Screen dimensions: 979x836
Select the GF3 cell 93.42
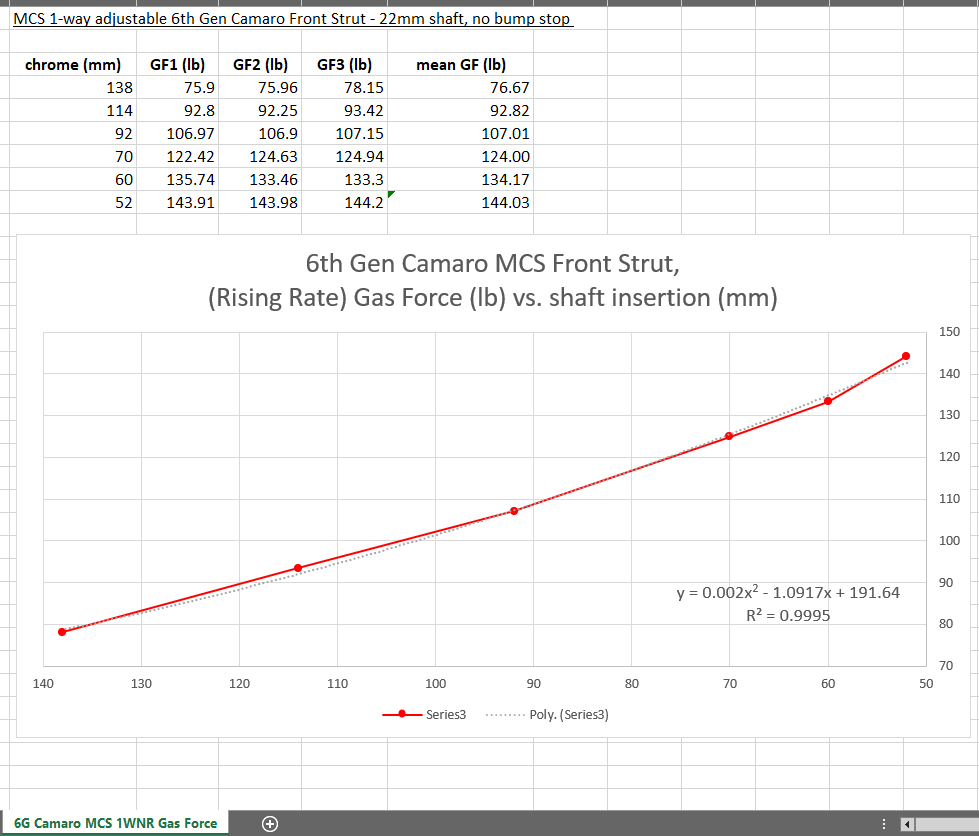click(x=344, y=111)
